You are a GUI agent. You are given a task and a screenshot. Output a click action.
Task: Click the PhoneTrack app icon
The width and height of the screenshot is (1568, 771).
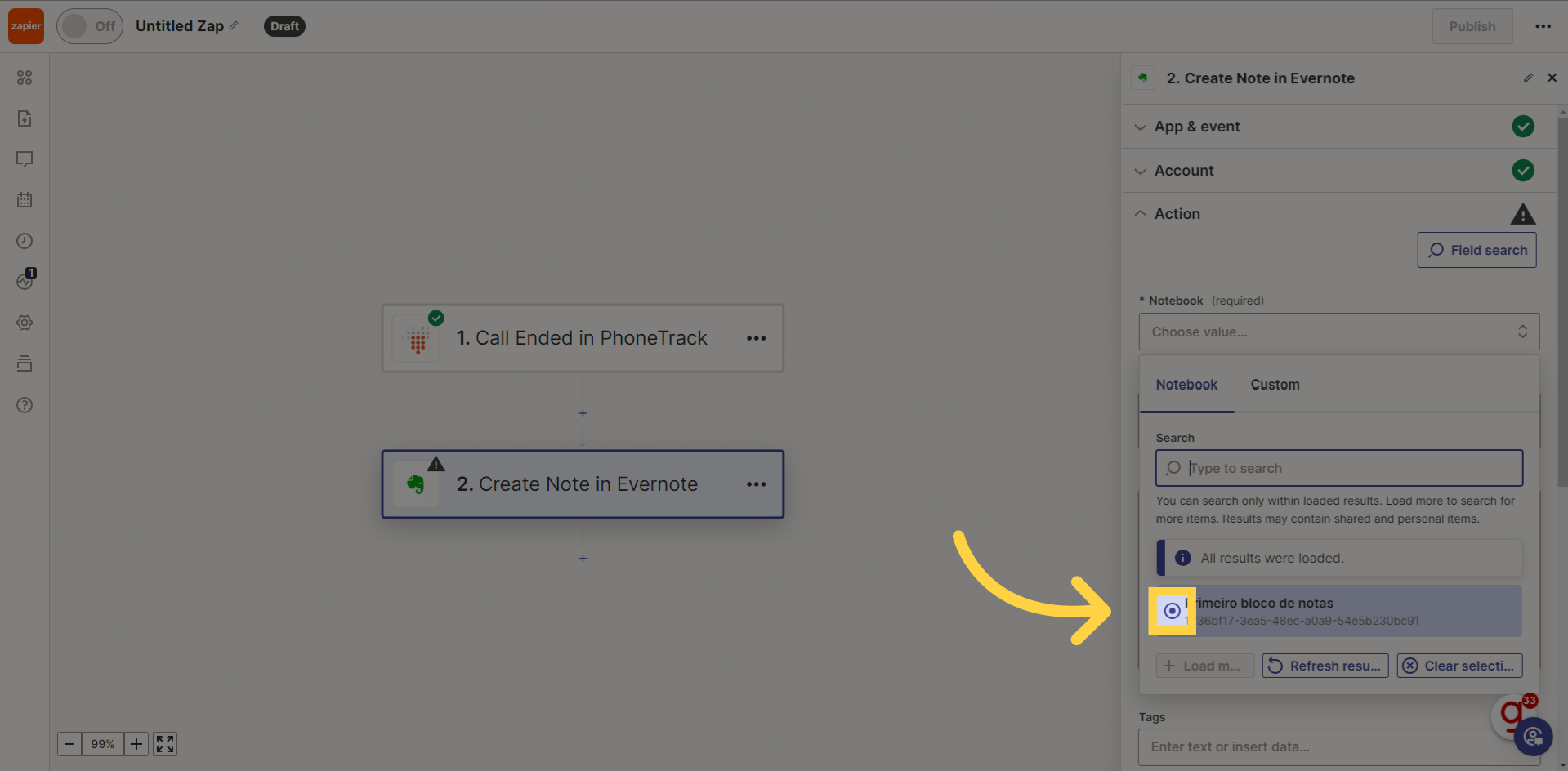418,340
